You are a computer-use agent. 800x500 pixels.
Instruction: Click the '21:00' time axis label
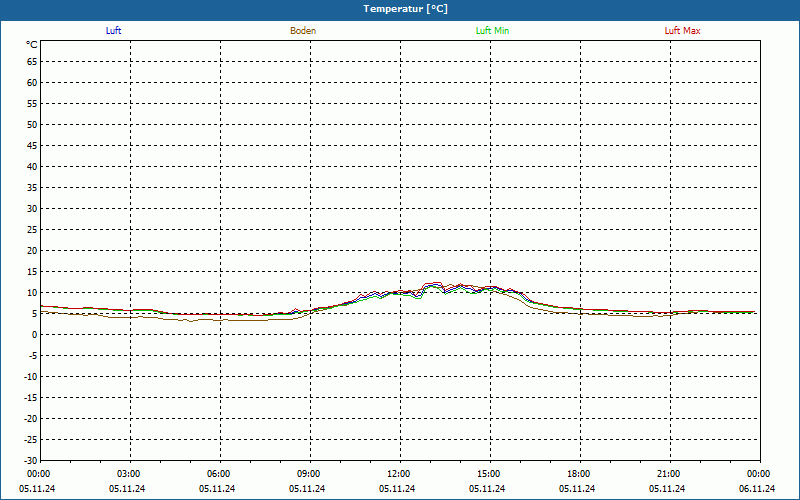point(668,474)
